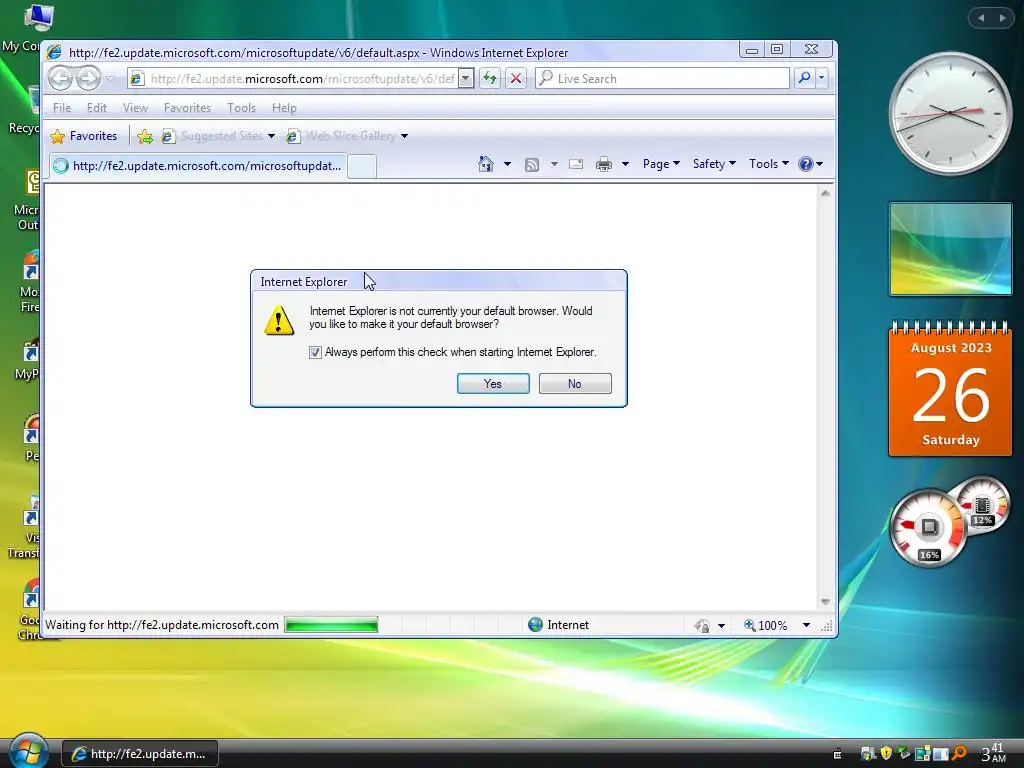Click the zoom magnifier in status bar
Viewport: 1024px width, 768px height.
point(750,625)
